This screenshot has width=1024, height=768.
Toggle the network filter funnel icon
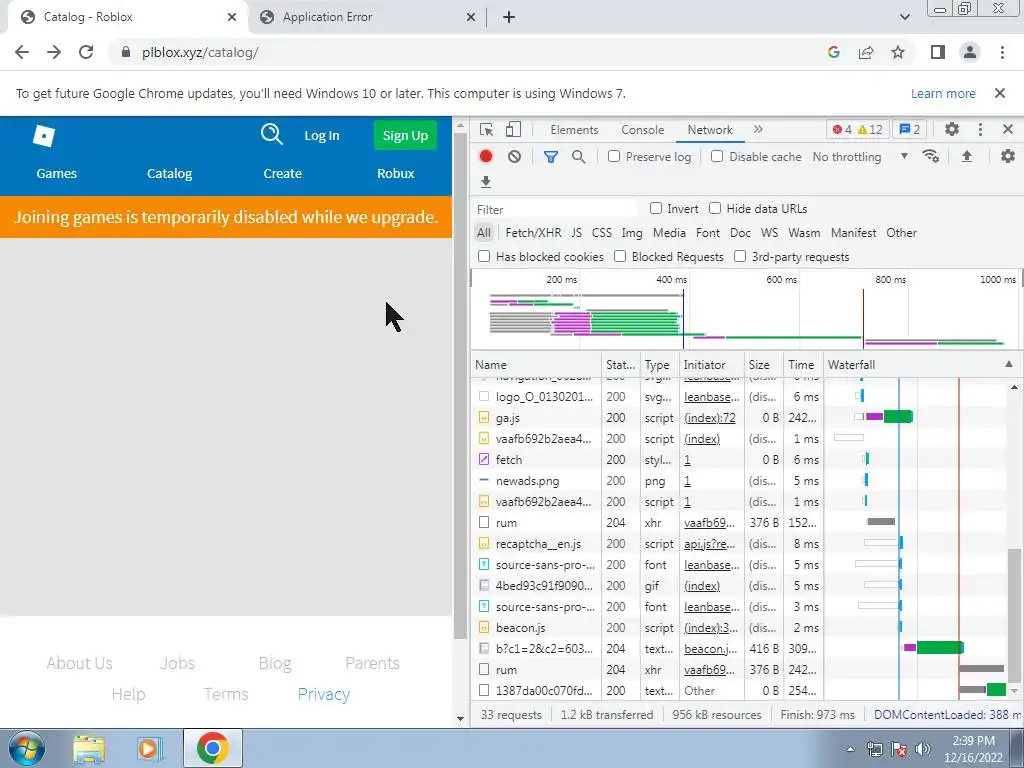pyautogui.click(x=551, y=157)
